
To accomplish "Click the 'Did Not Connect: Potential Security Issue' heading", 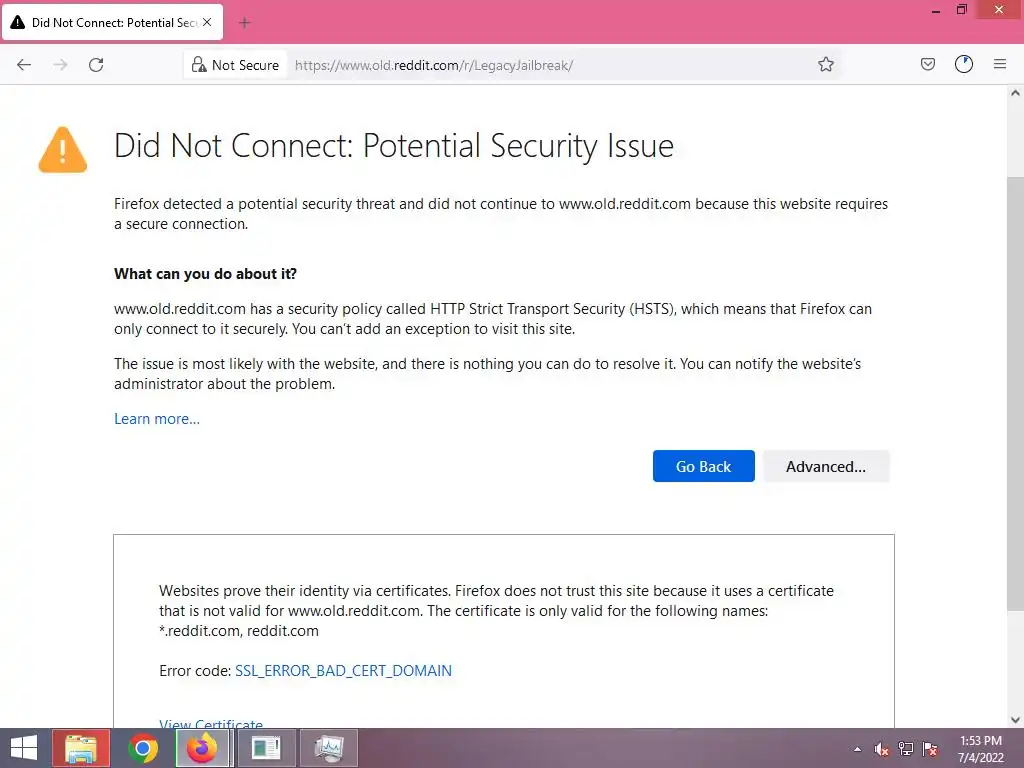I will [394, 146].
